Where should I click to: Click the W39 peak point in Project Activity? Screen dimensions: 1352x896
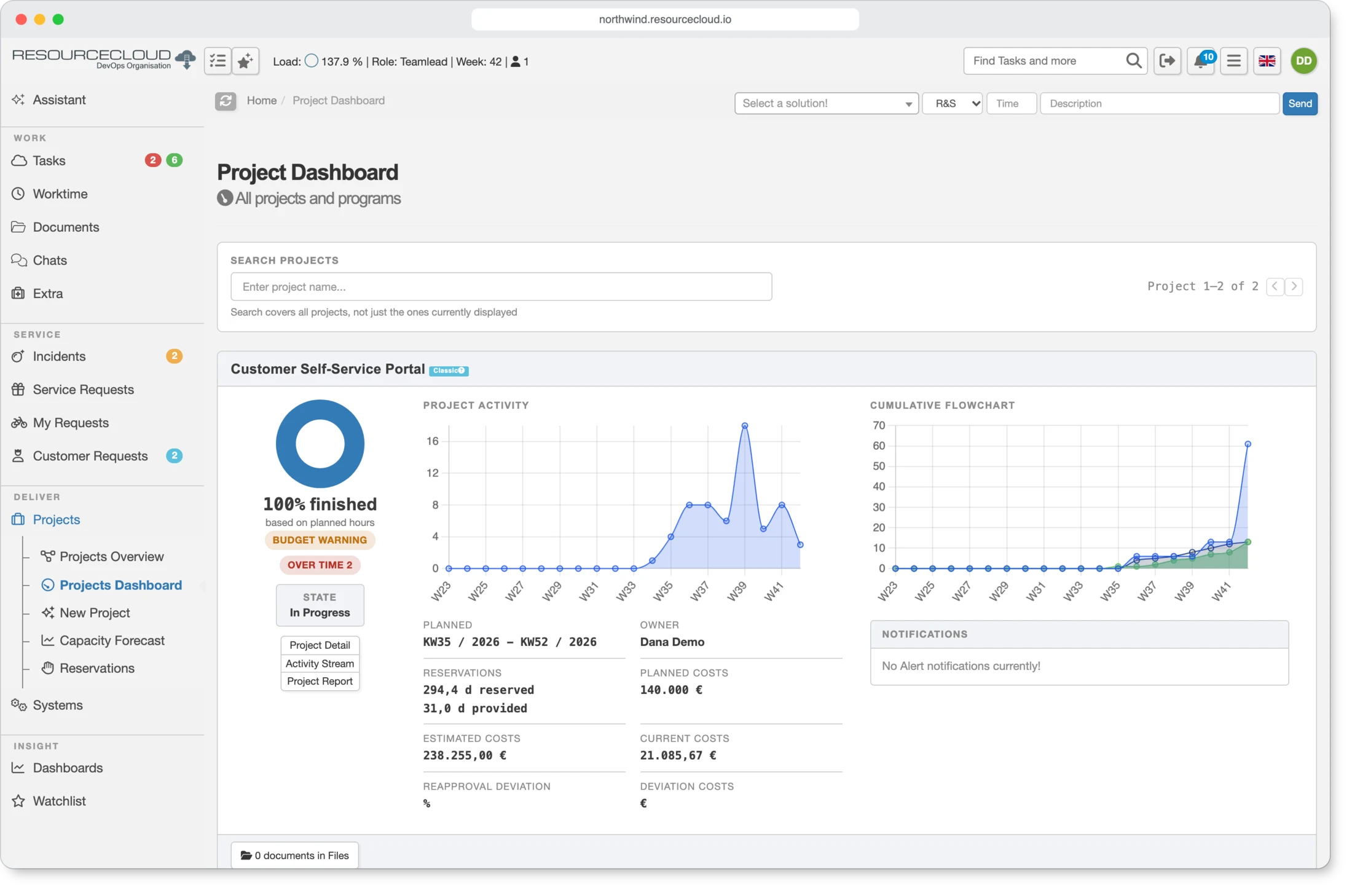[x=744, y=425]
